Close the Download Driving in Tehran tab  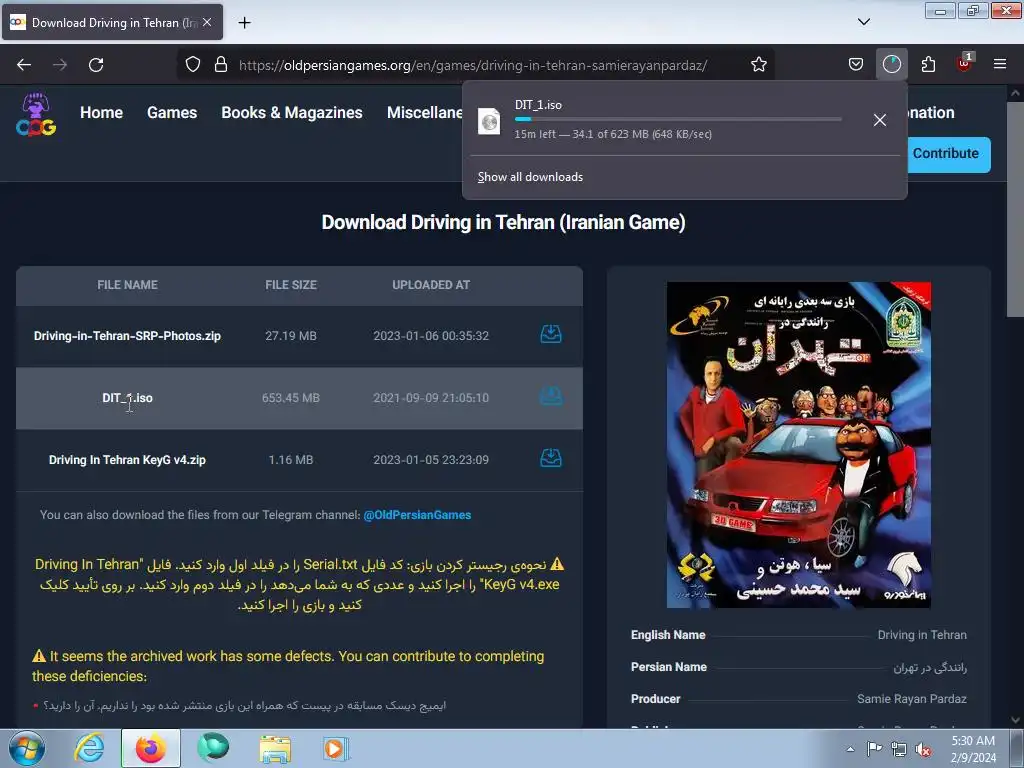click(207, 22)
